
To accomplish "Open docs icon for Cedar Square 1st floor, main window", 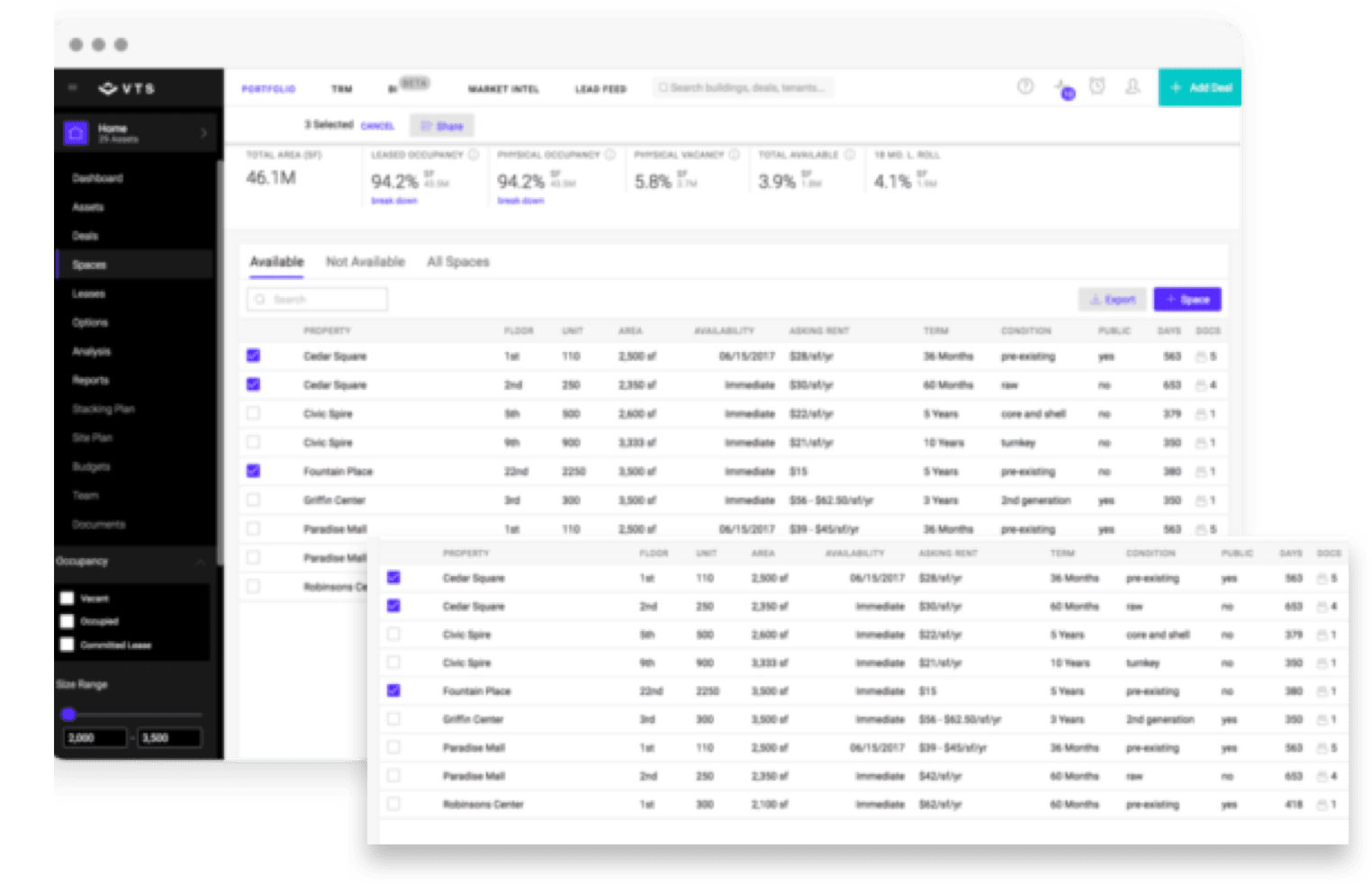I will [1201, 356].
